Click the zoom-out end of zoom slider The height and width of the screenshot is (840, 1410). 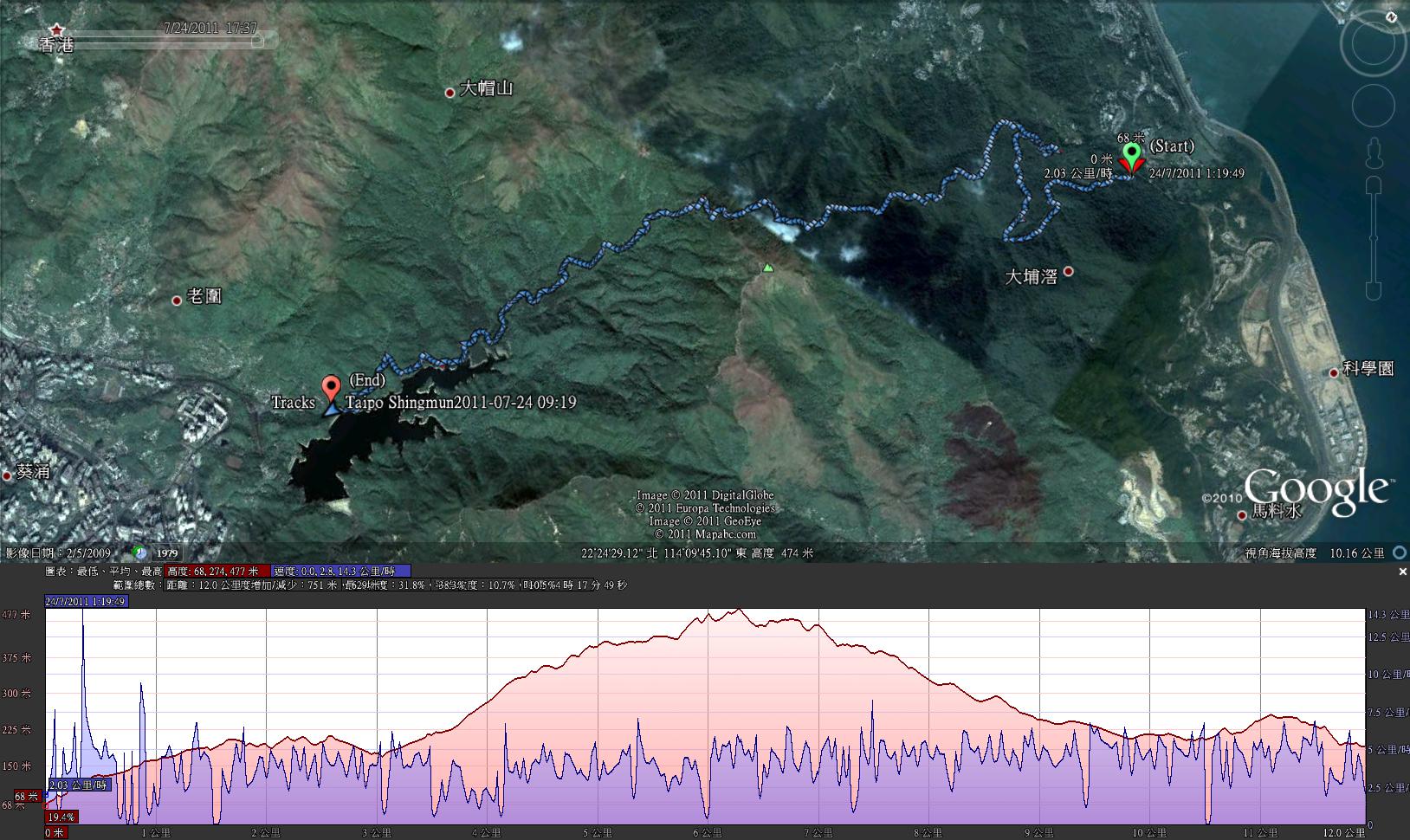tap(1372, 289)
